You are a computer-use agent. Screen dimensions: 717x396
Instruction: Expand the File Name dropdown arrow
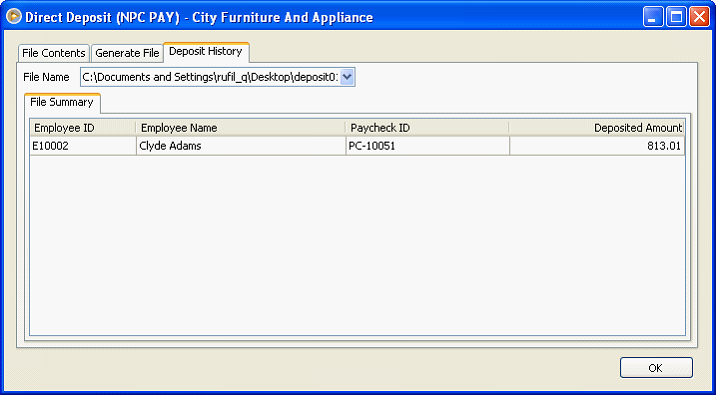348,77
